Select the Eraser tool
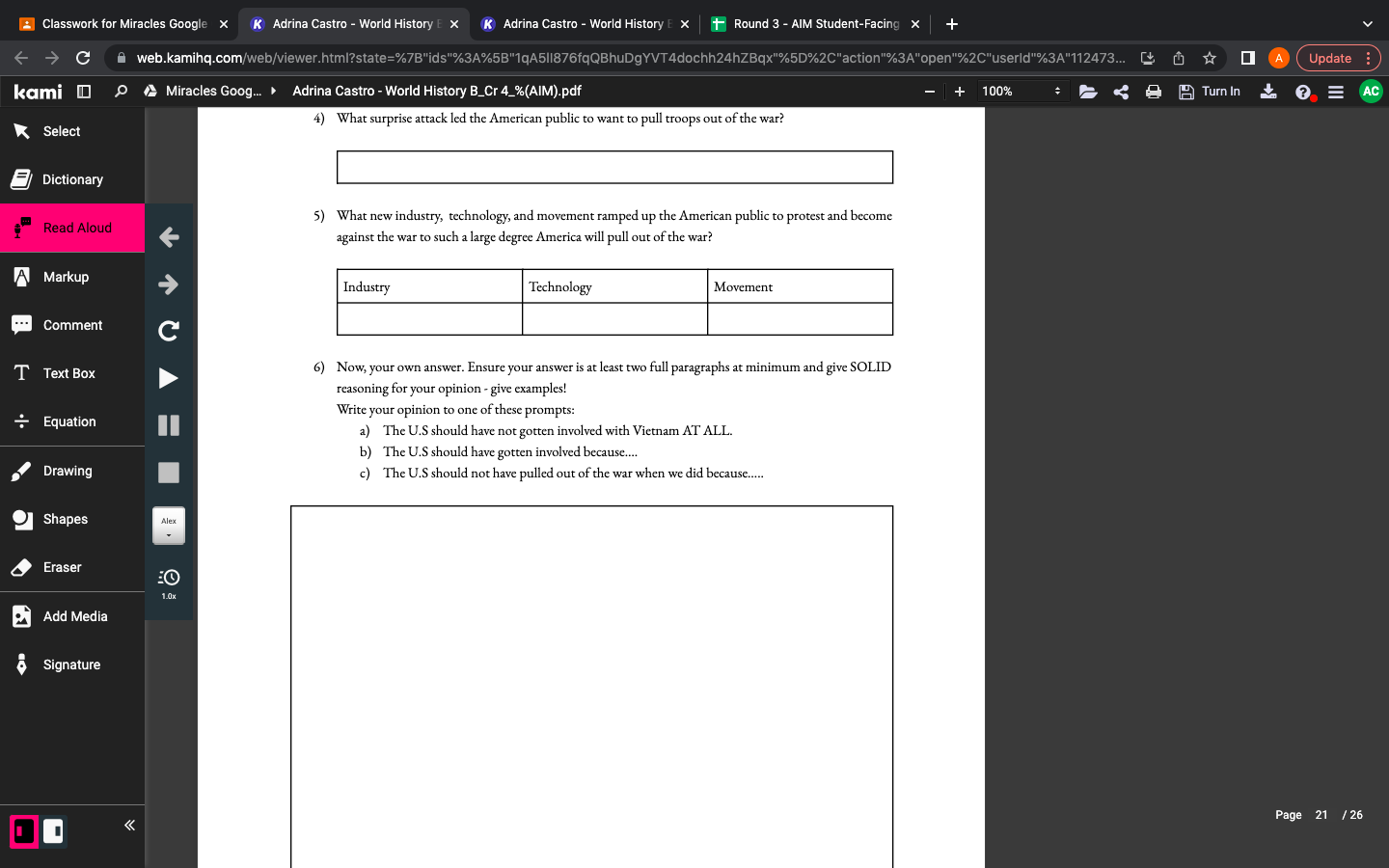 [62, 567]
